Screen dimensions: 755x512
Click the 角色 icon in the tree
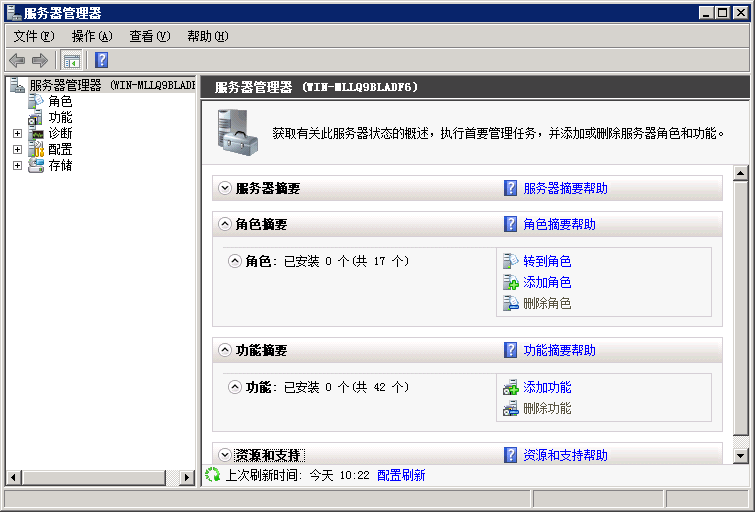point(36,101)
